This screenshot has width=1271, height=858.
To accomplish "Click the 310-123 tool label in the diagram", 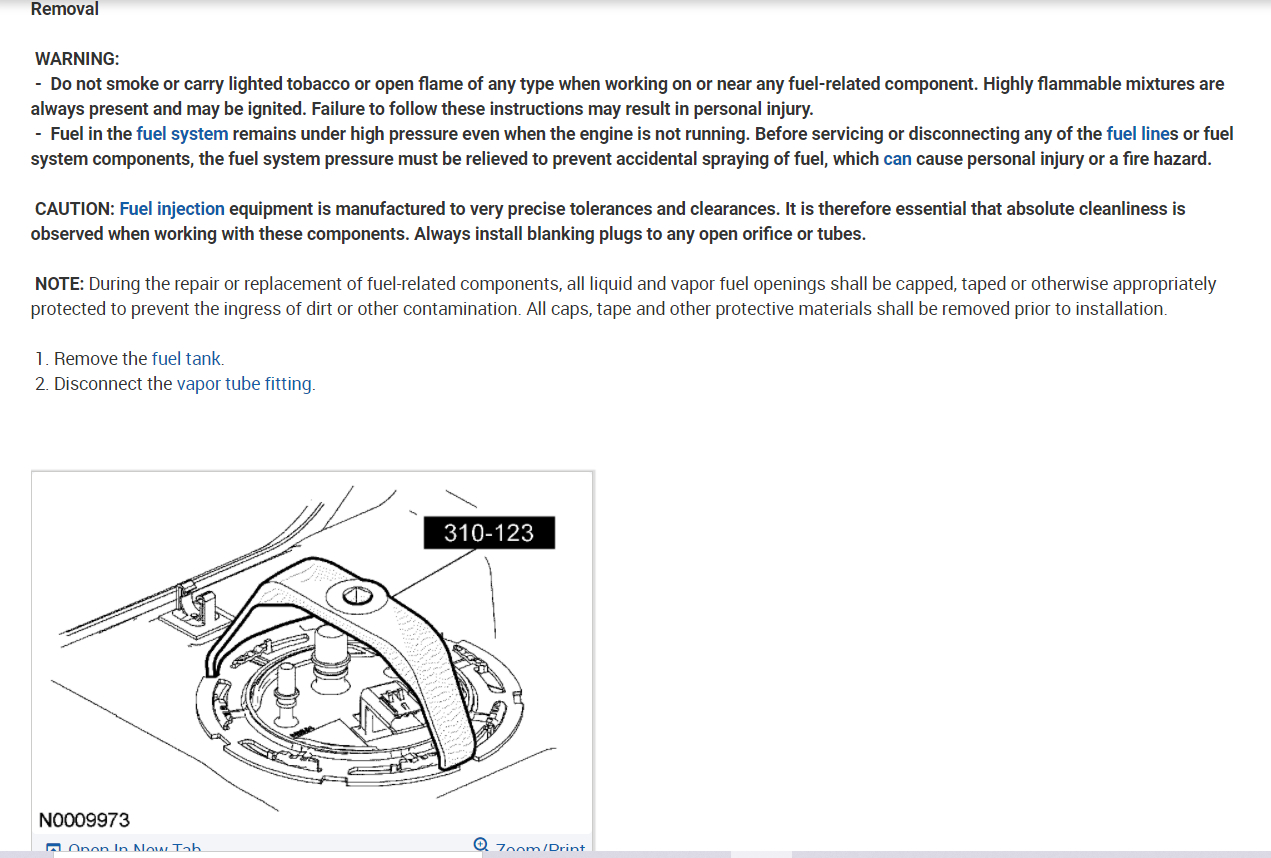I will coord(489,533).
